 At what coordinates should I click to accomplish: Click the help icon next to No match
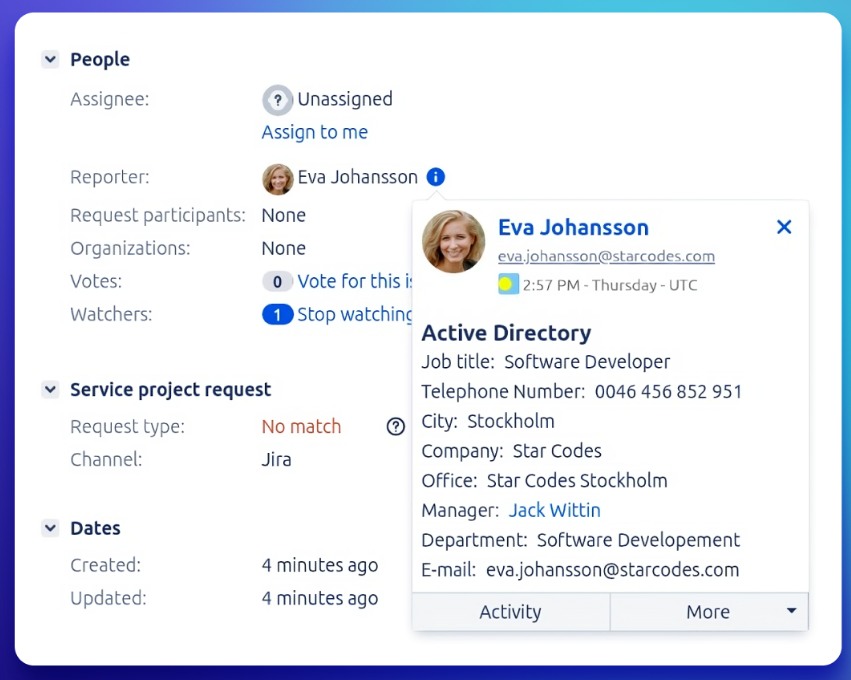[x=396, y=427]
